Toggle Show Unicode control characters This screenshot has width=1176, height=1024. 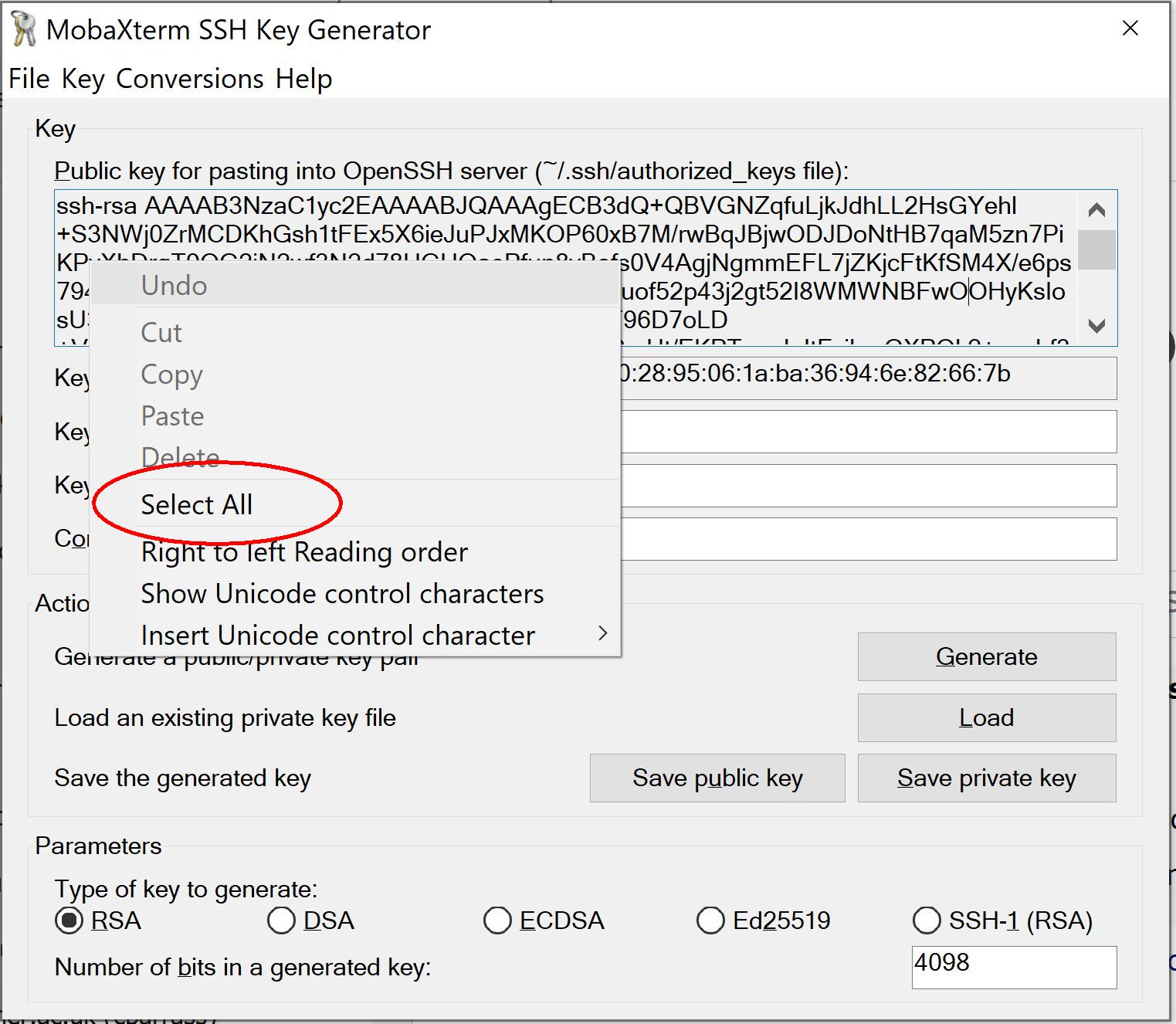click(355, 593)
